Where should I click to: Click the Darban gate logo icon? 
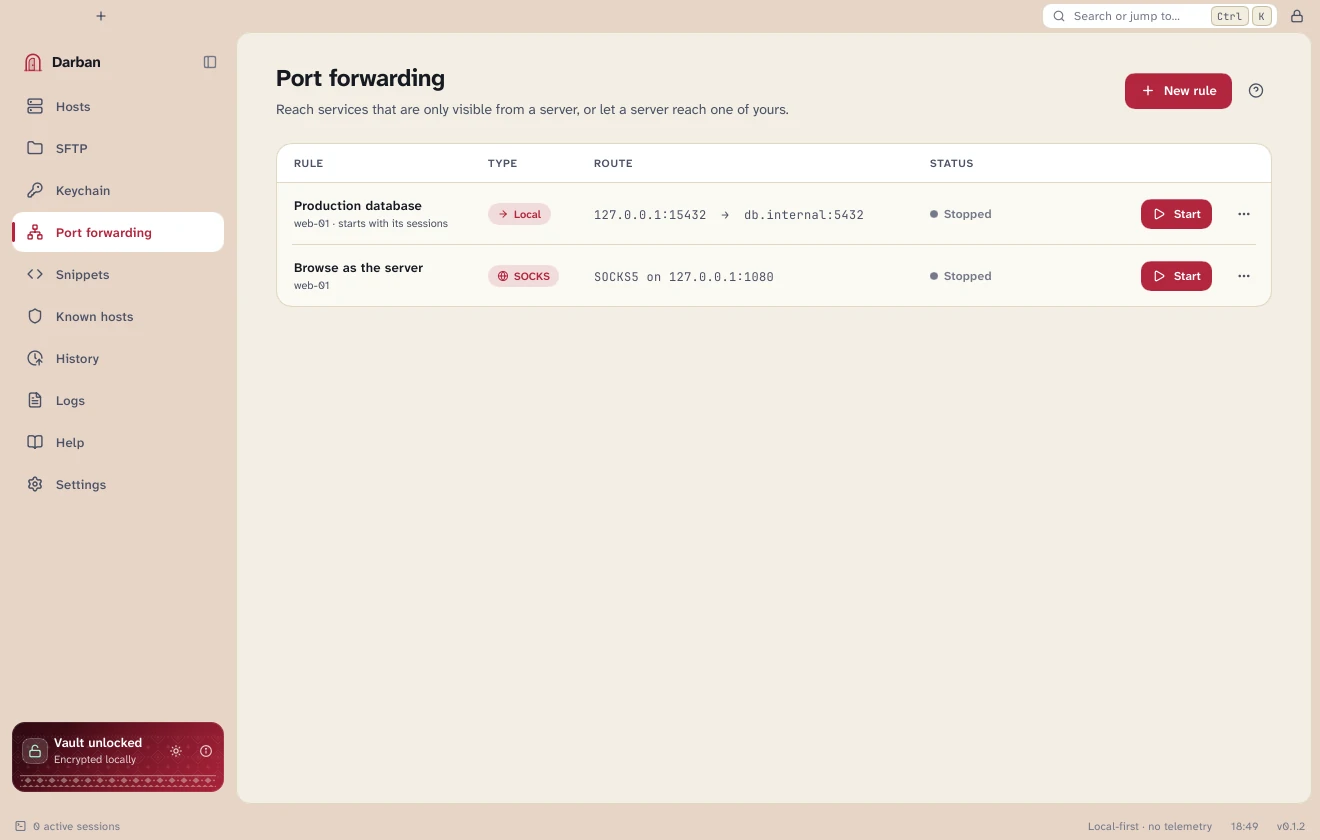33,62
